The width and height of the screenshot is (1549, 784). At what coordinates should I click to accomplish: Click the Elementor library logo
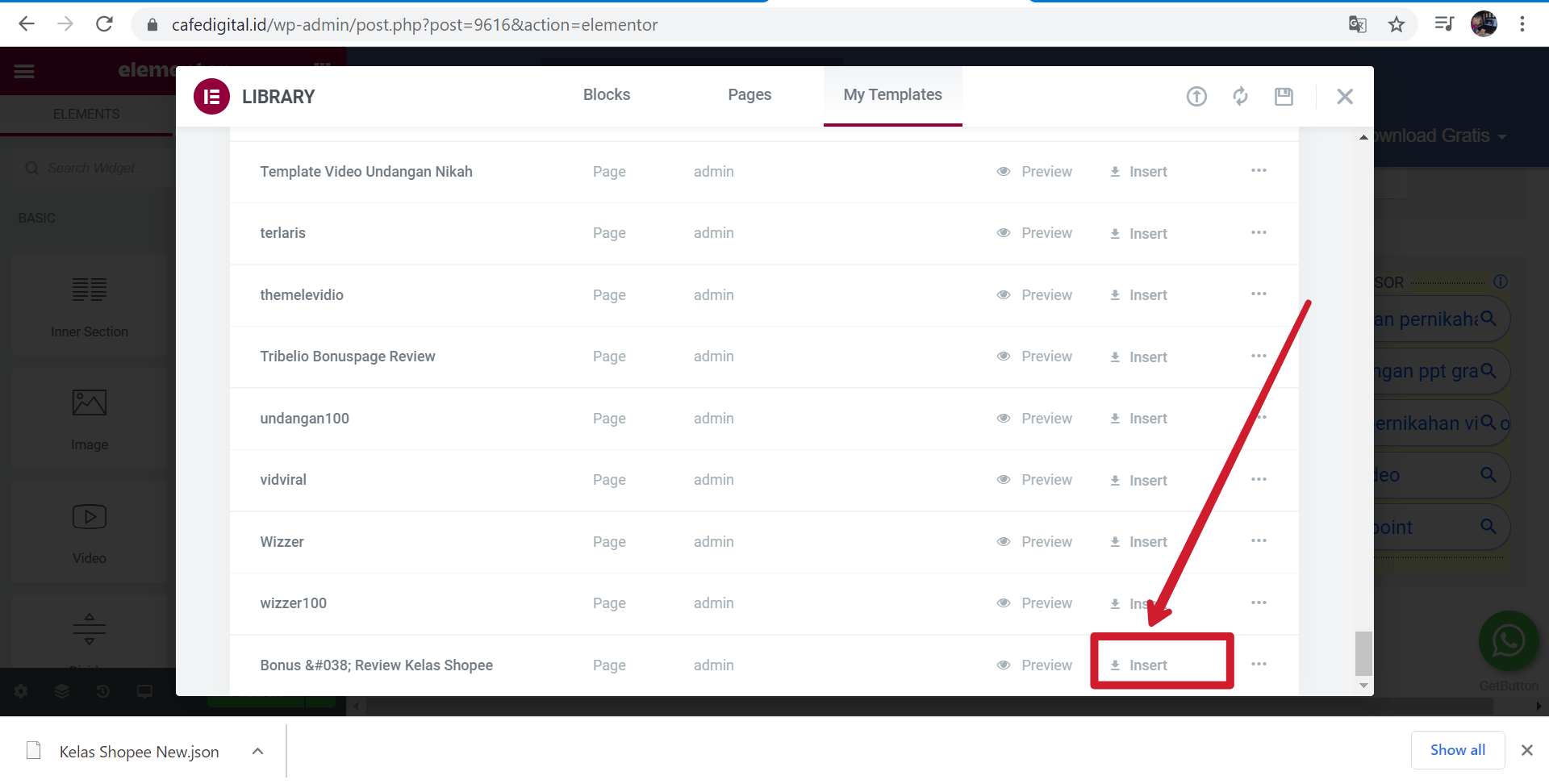point(211,97)
